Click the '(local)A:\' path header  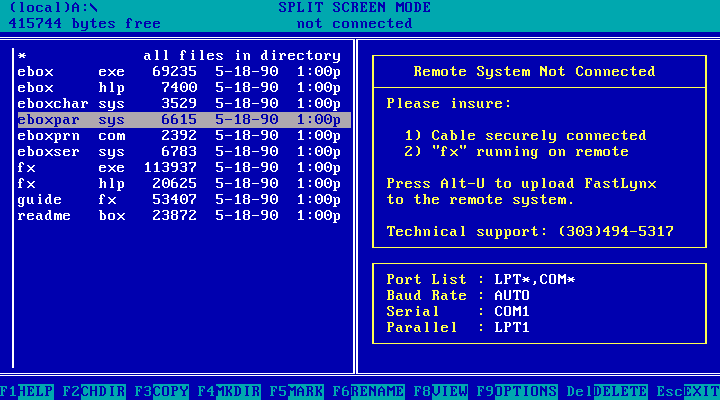click(x=54, y=8)
